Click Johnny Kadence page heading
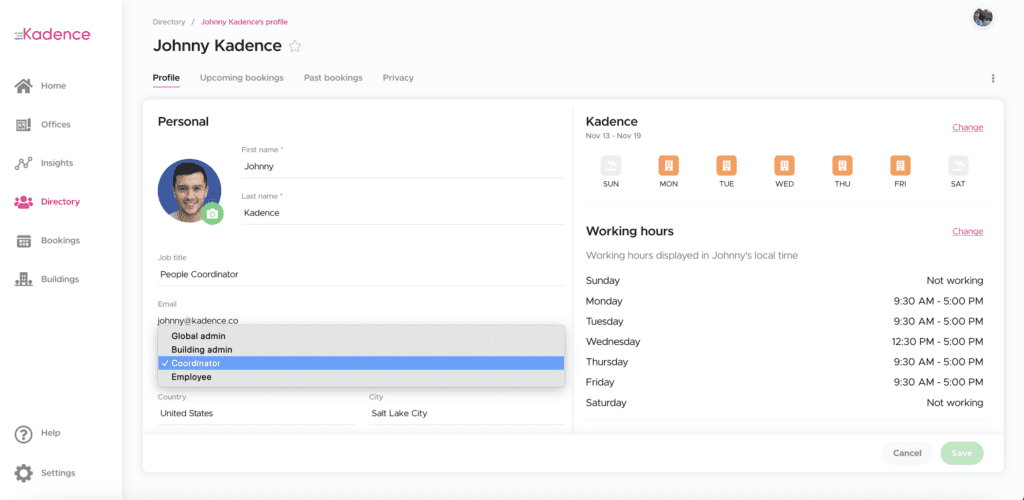Image resolution: width=1024 pixels, height=500 pixels. click(x=217, y=46)
